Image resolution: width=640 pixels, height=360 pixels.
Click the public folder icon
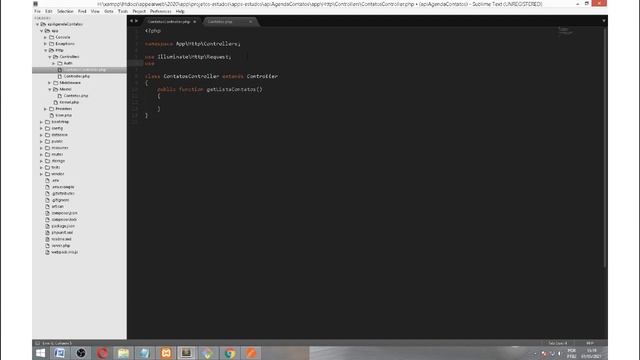coord(47,141)
